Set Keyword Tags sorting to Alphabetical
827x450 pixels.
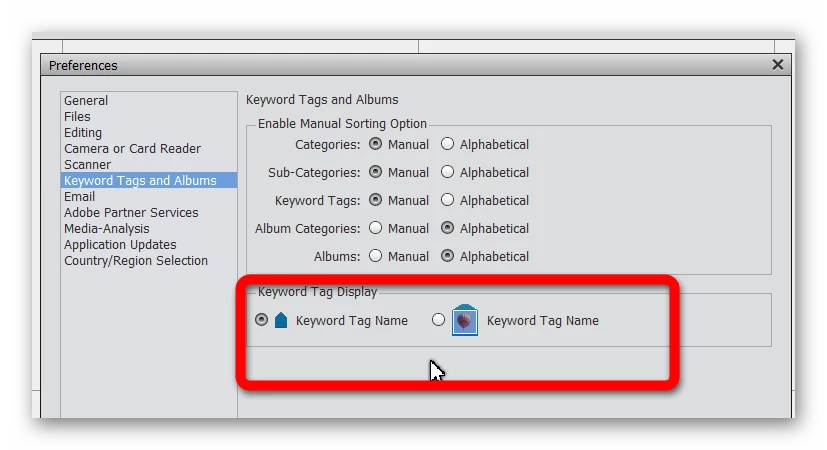pyautogui.click(x=447, y=200)
